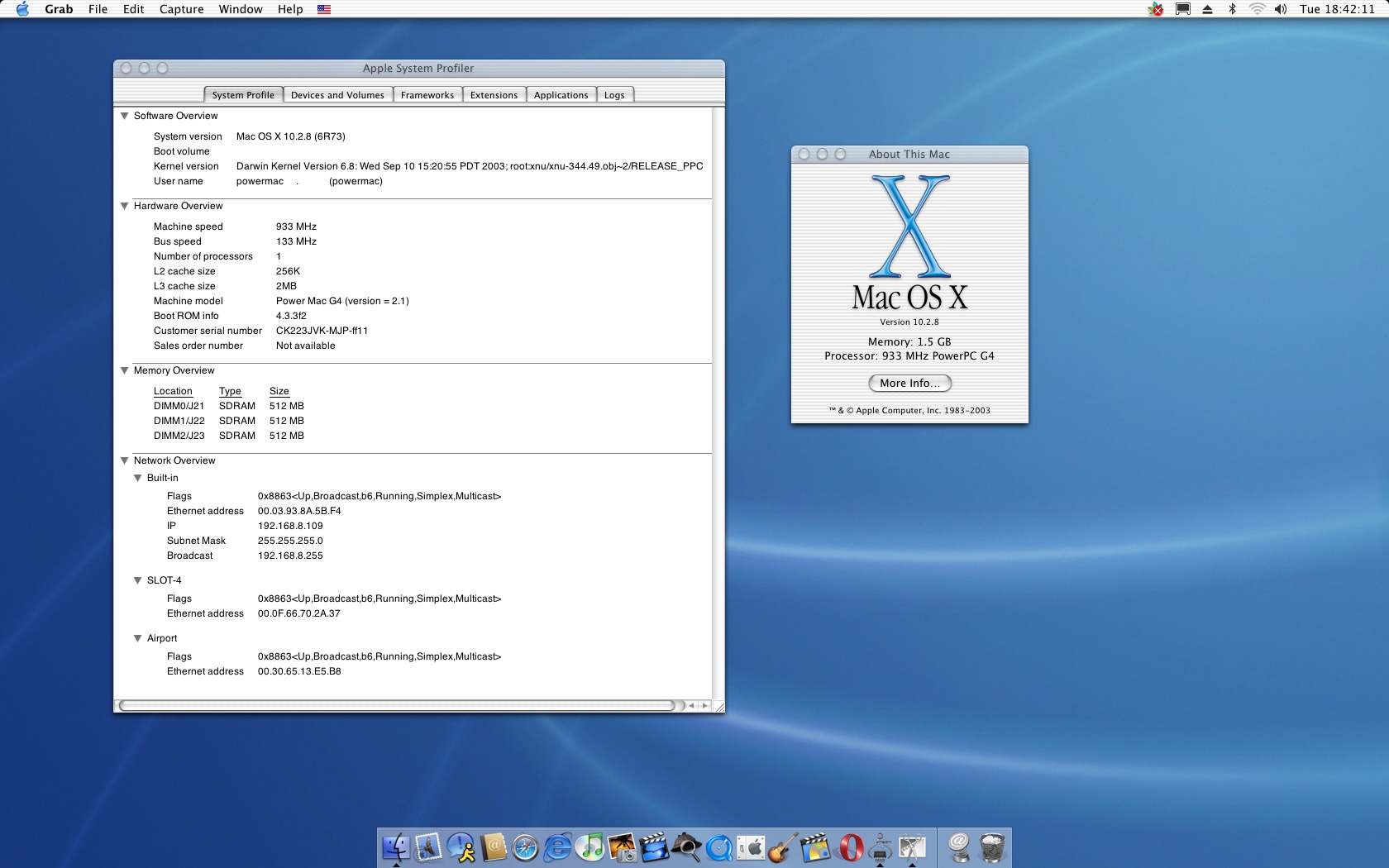Viewport: 1389px width, 868px height.
Task: Open Address Book in the Dock
Action: pyautogui.click(x=493, y=847)
